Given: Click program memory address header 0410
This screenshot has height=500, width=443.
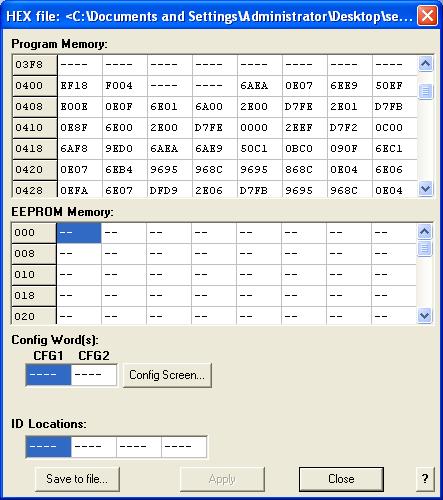Looking at the screenshot, I should pos(35,128).
